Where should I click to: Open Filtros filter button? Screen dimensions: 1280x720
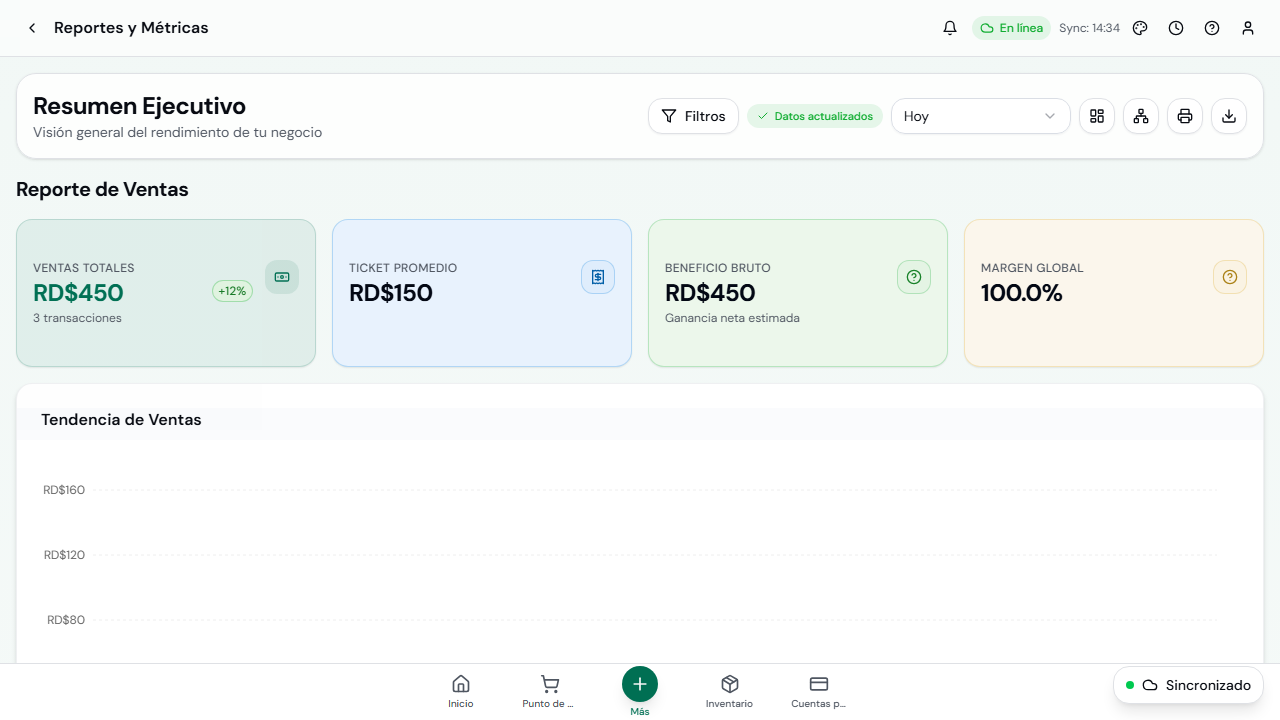click(693, 116)
